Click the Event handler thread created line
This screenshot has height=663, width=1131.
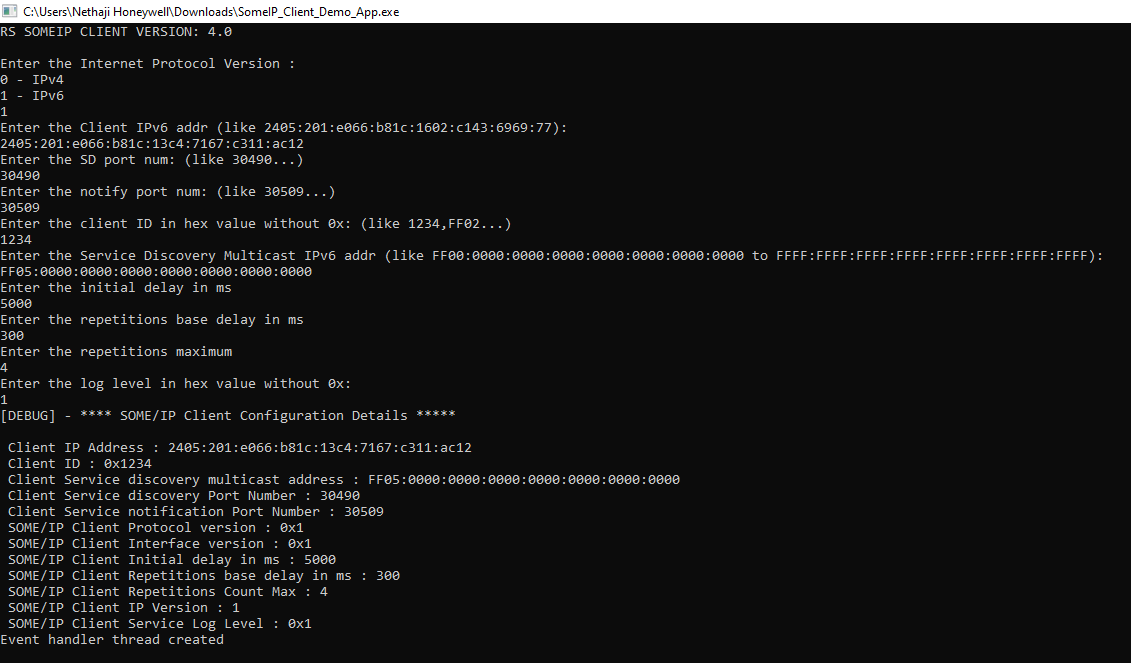point(112,639)
